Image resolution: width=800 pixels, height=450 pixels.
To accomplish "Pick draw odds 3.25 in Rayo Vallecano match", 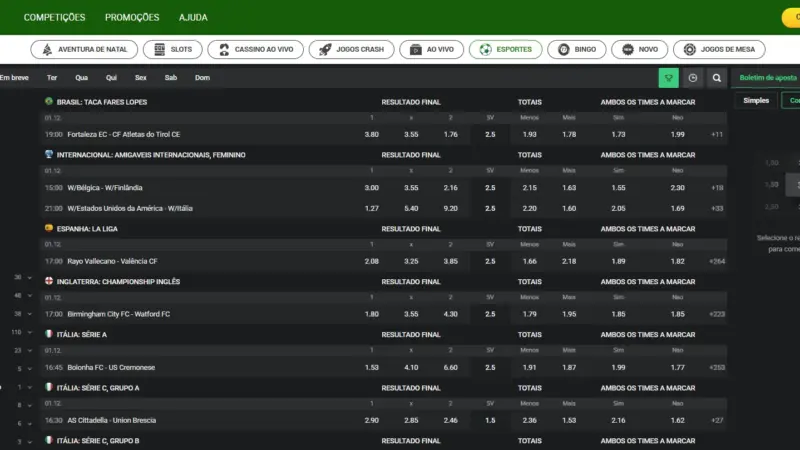I will 411,261.
